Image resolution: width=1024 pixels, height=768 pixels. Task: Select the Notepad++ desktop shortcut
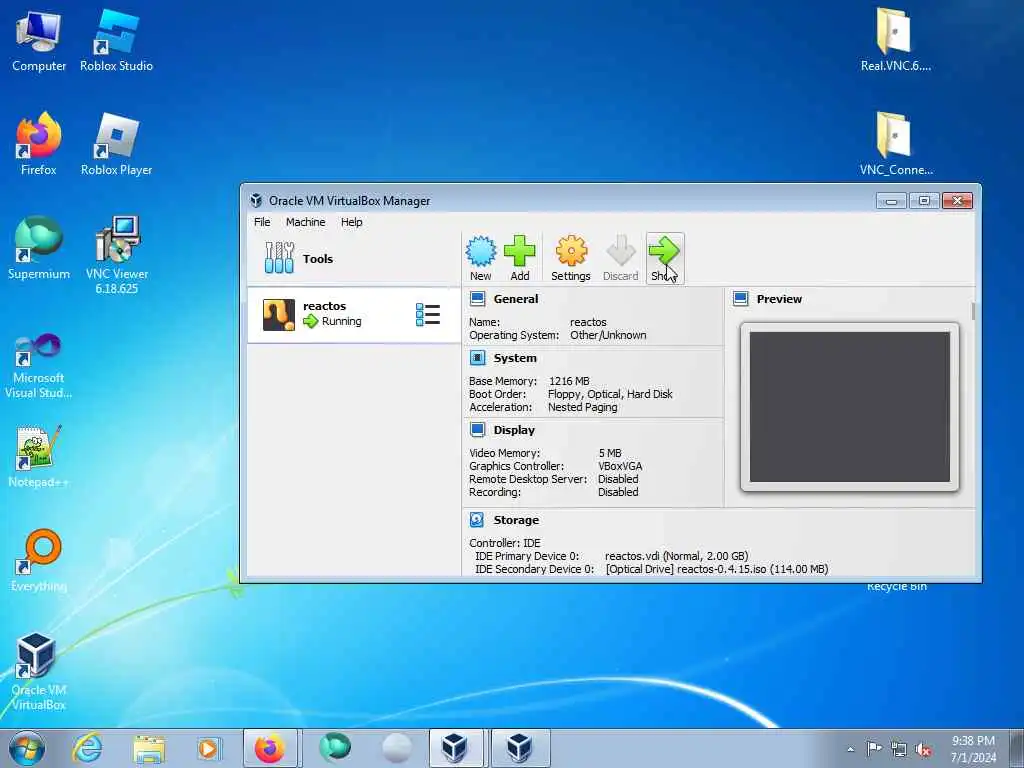(39, 457)
